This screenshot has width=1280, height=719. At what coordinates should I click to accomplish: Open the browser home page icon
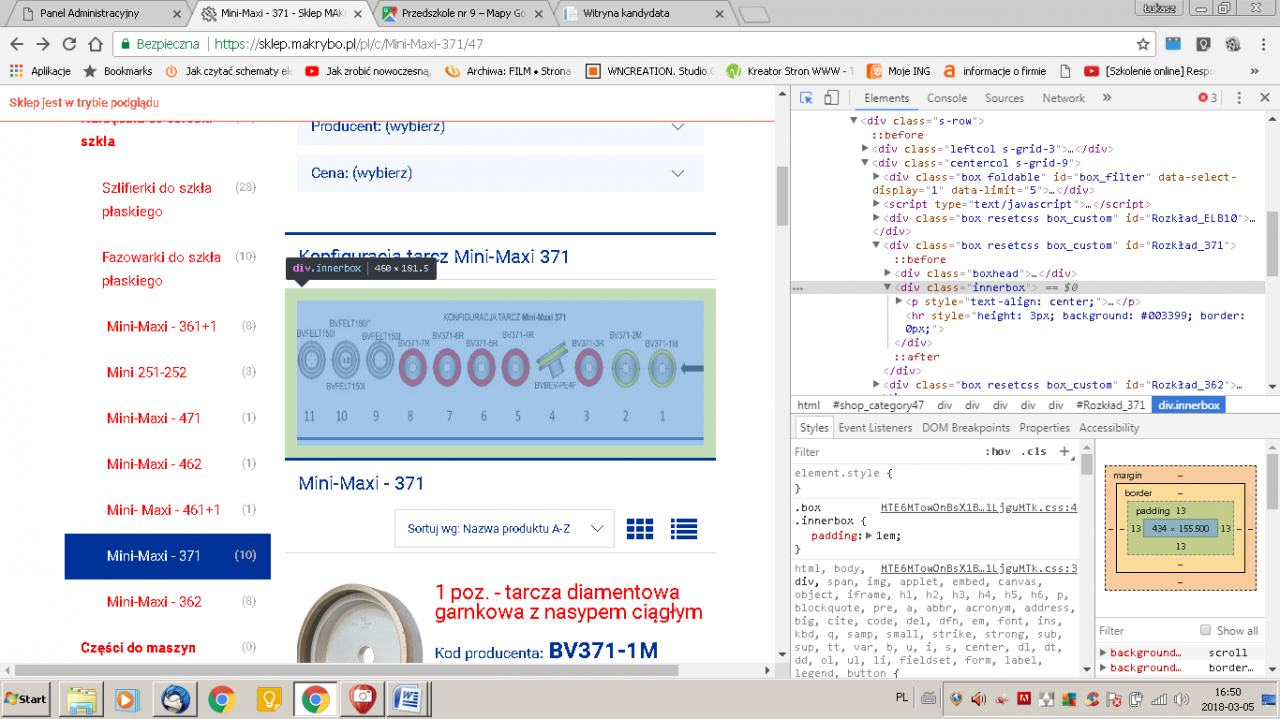pyautogui.click(x=95, y=44)
